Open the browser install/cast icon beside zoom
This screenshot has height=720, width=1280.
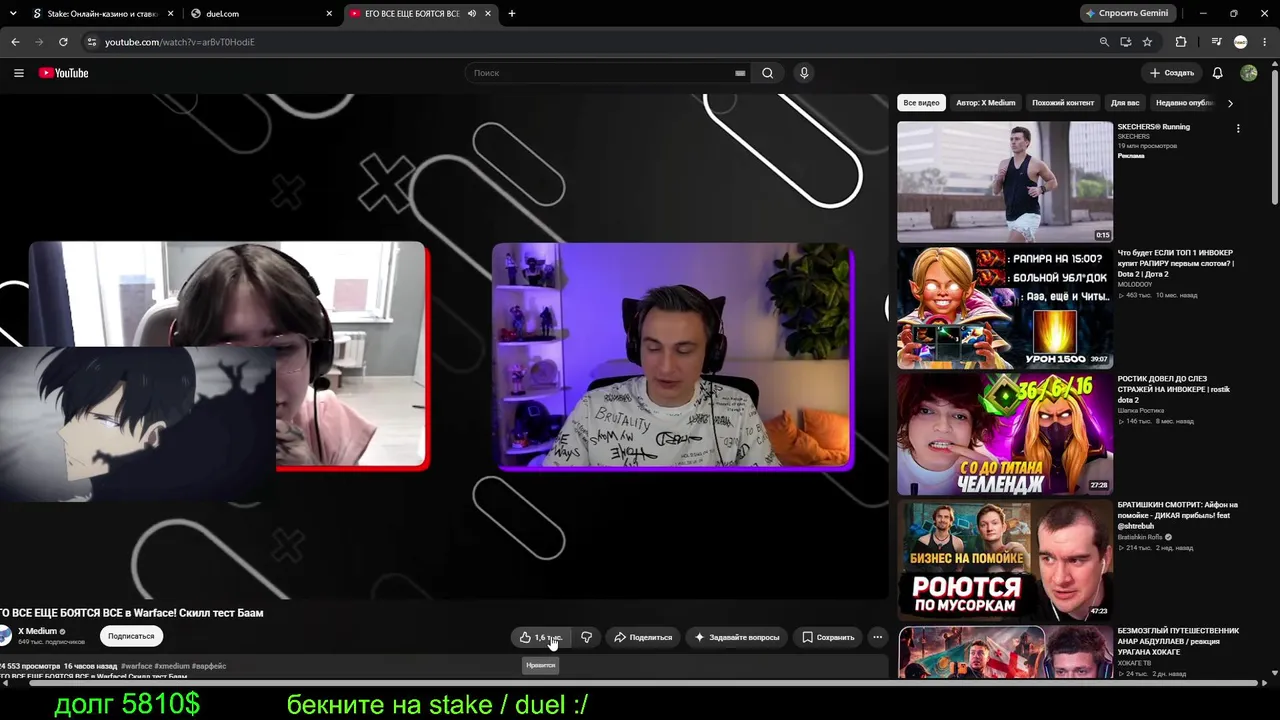[1125, 42]
